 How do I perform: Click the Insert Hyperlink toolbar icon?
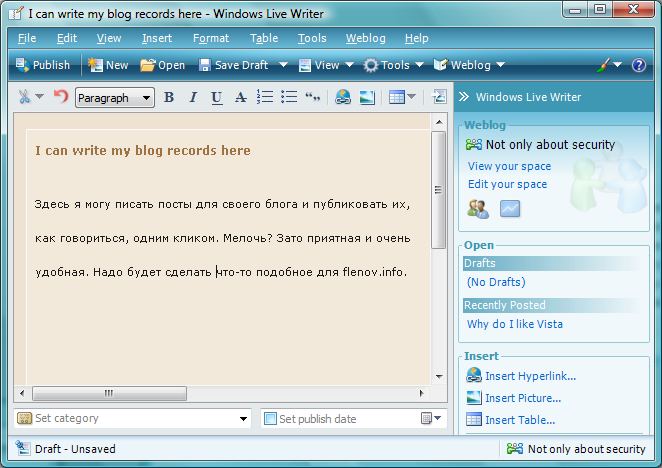342,97
